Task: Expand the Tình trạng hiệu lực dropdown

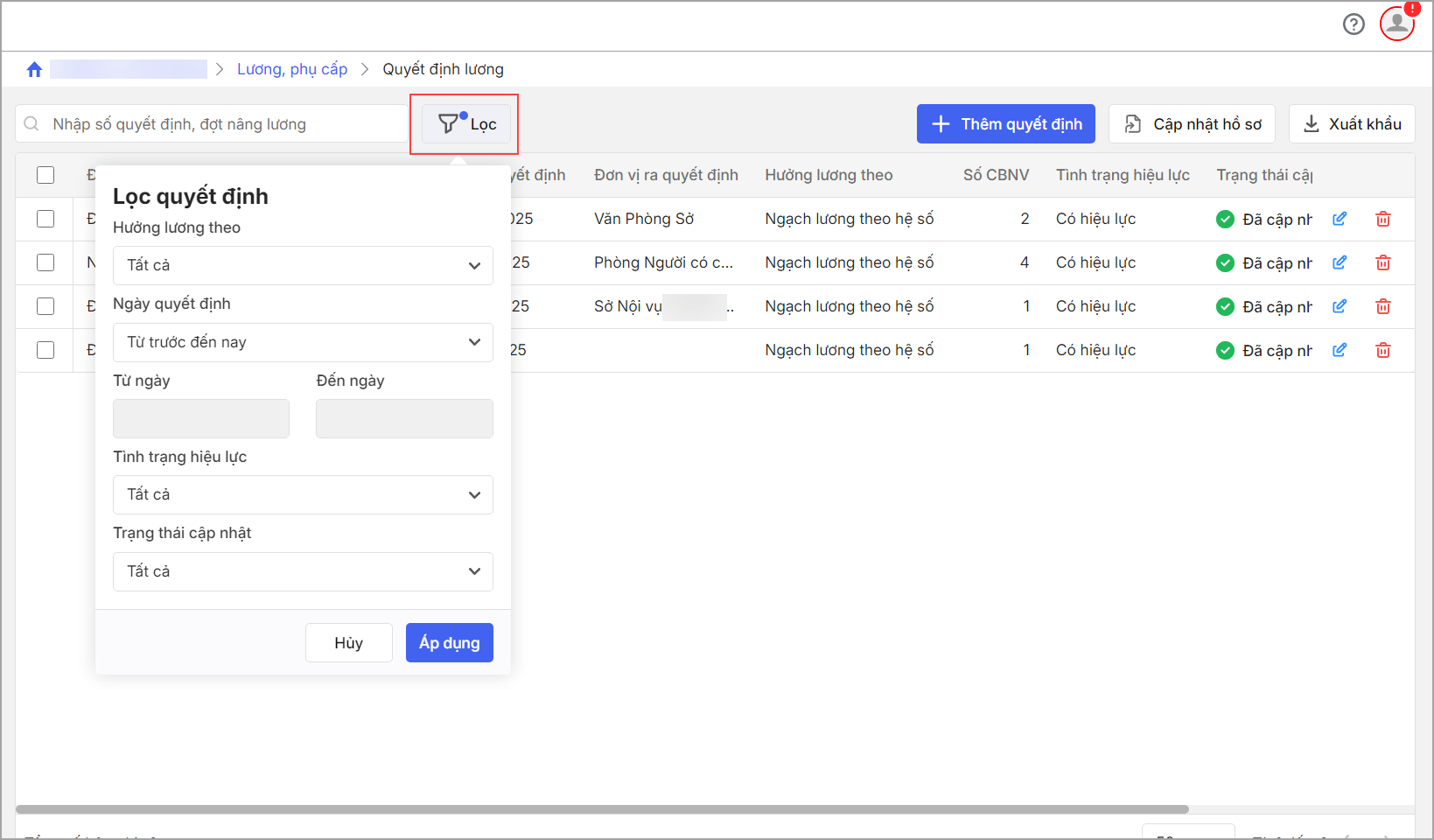Action: tap(303, 494)
